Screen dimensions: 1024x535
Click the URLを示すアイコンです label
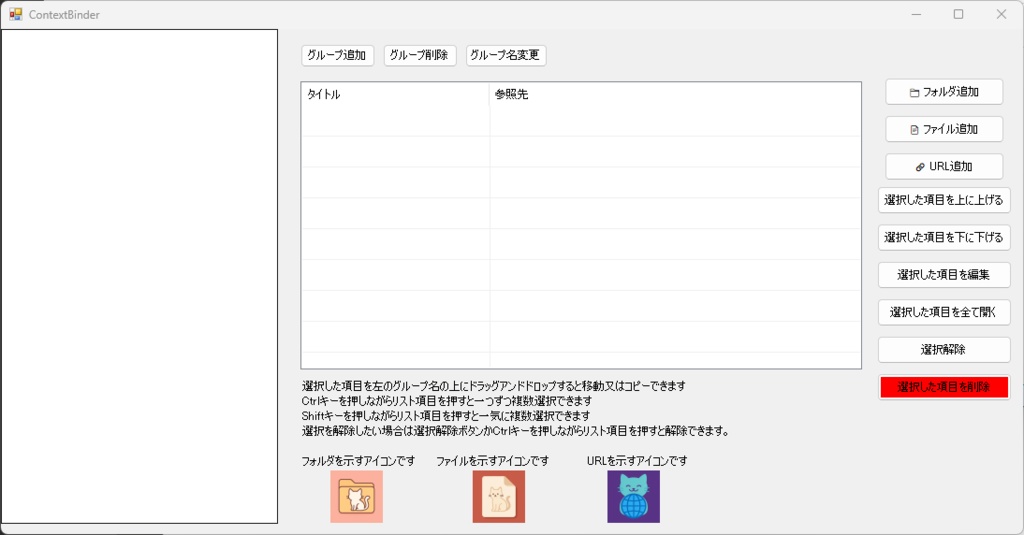click(x=637, y=461)
